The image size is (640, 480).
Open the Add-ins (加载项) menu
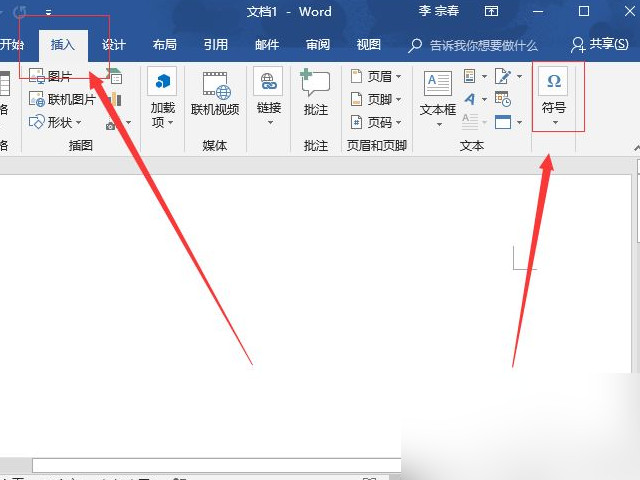point(162,99)
